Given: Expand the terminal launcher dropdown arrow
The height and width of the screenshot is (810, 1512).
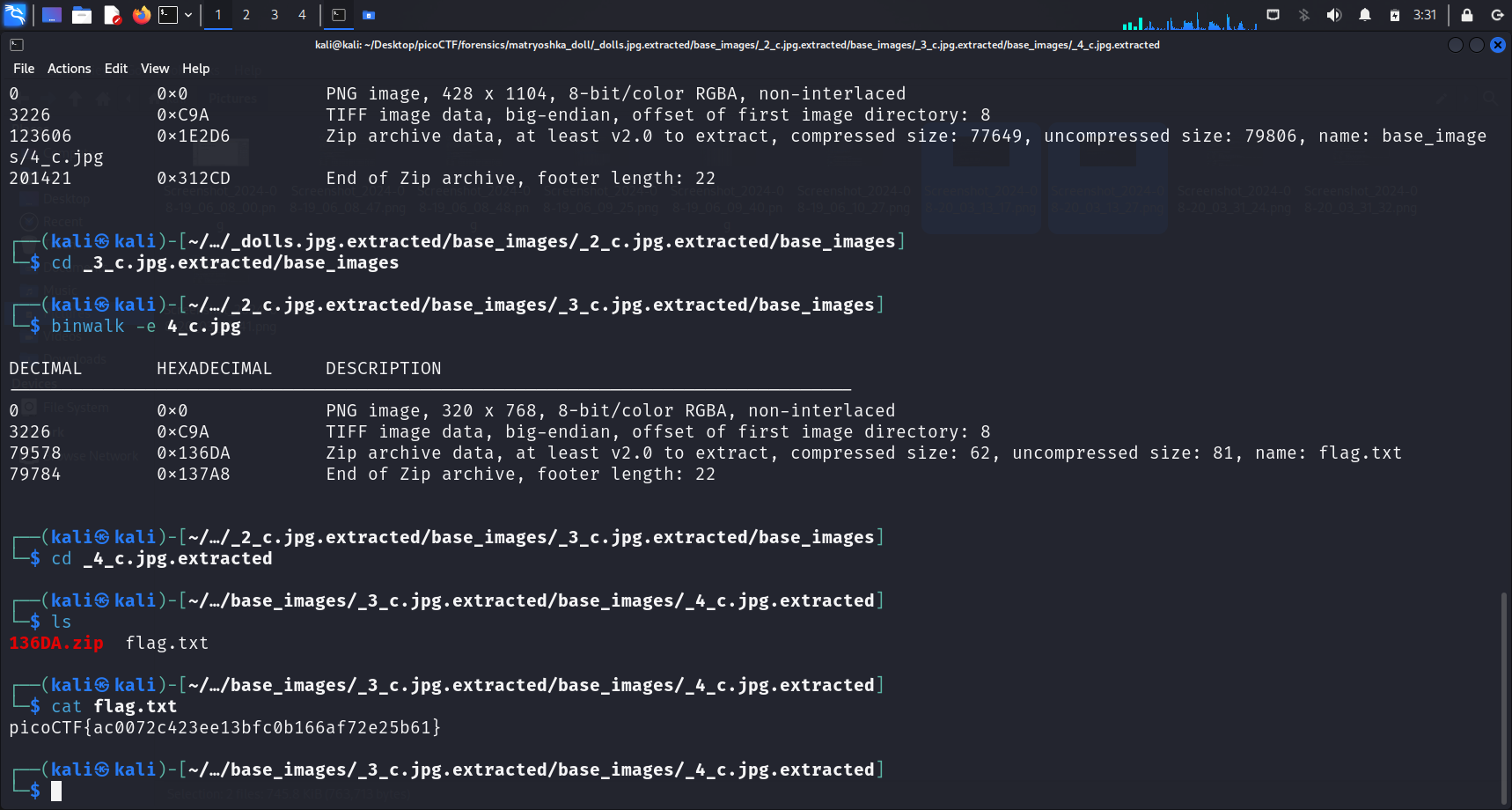Looking at the screenshot, I should (188, 15).
